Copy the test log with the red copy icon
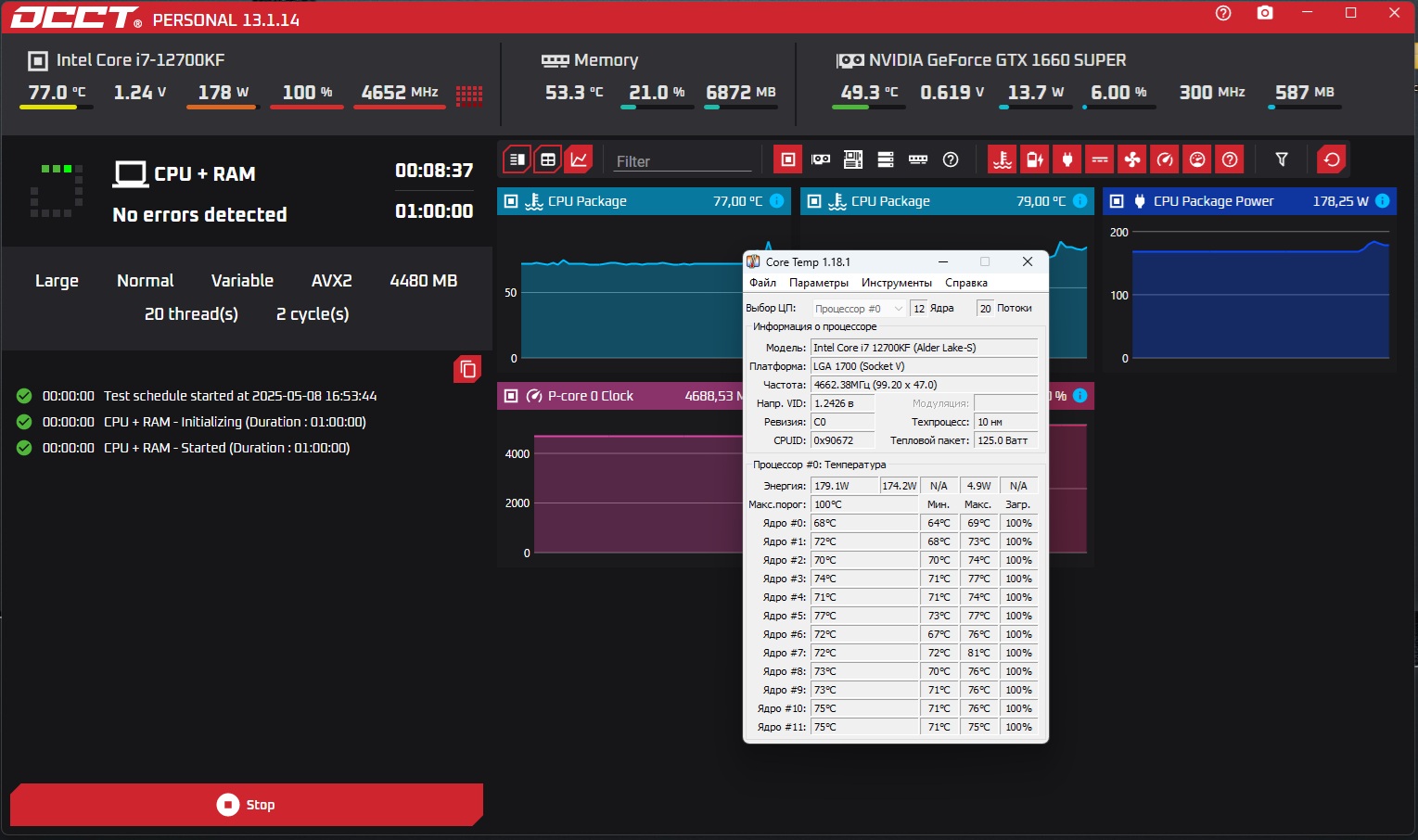The image size is (1418, 840). click(x=467, y=369)
